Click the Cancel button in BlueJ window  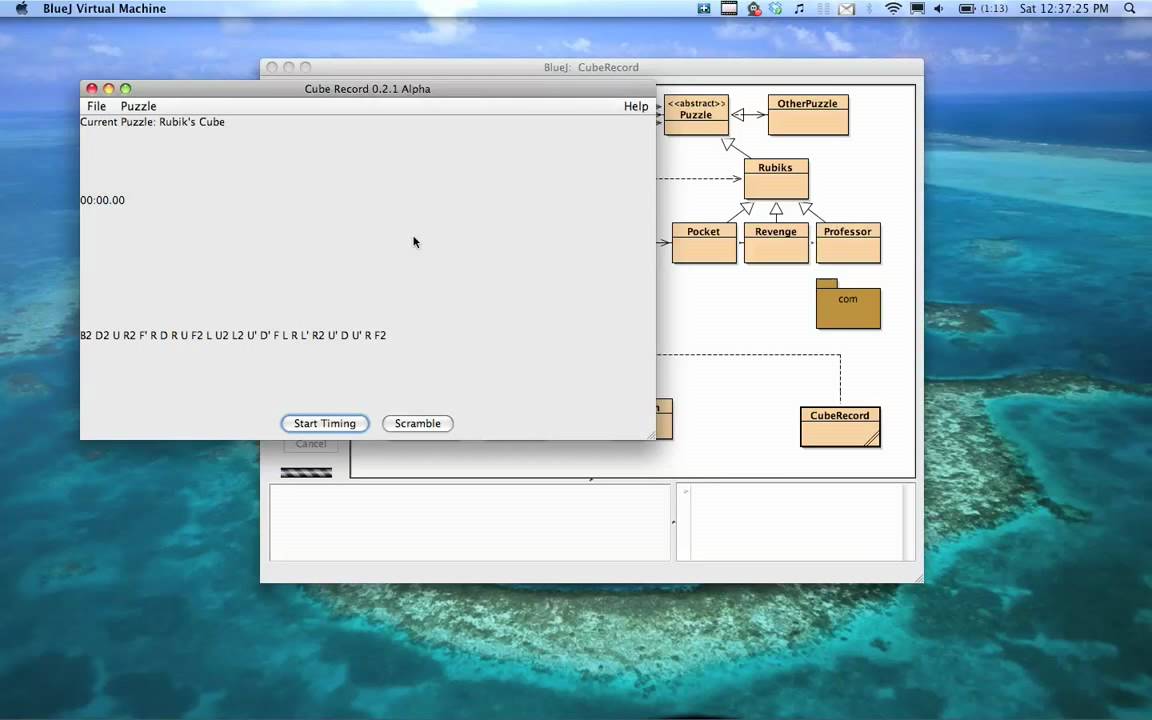(x=311, y=445)
